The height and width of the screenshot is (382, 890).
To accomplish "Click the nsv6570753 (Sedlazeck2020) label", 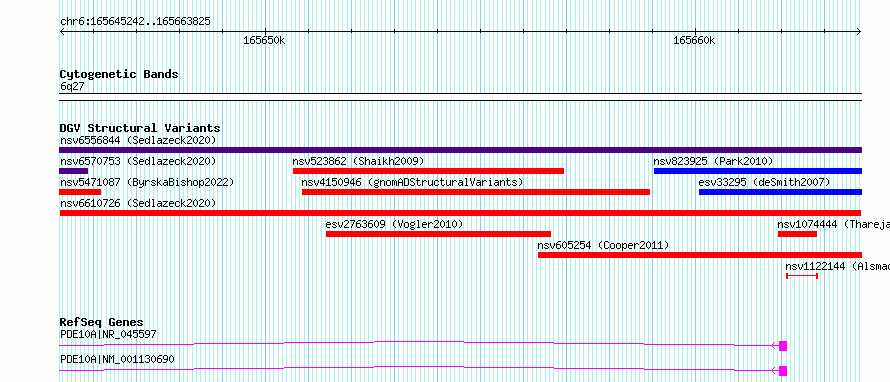I will coord(138,161).
